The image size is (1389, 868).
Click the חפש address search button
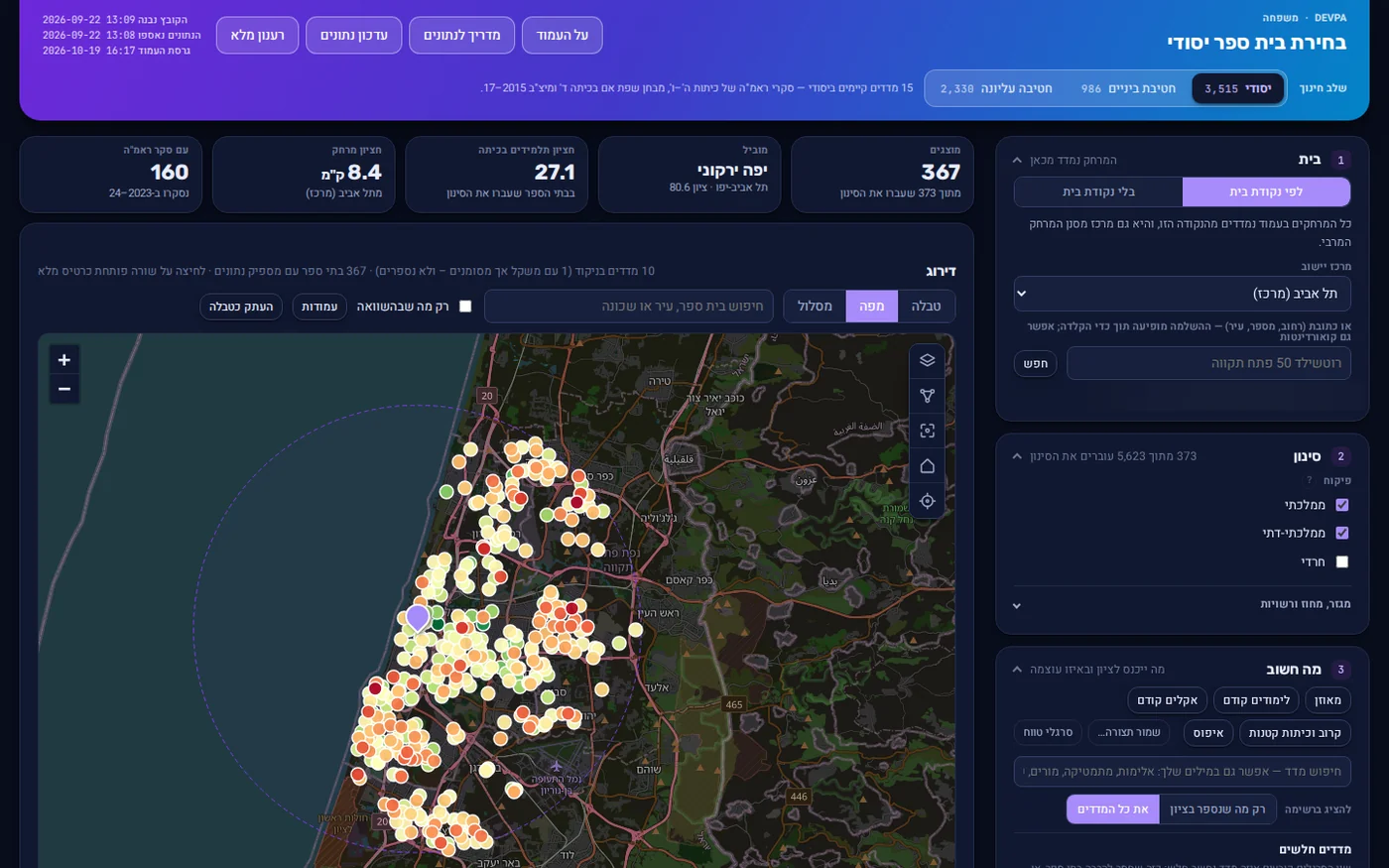1036,364
